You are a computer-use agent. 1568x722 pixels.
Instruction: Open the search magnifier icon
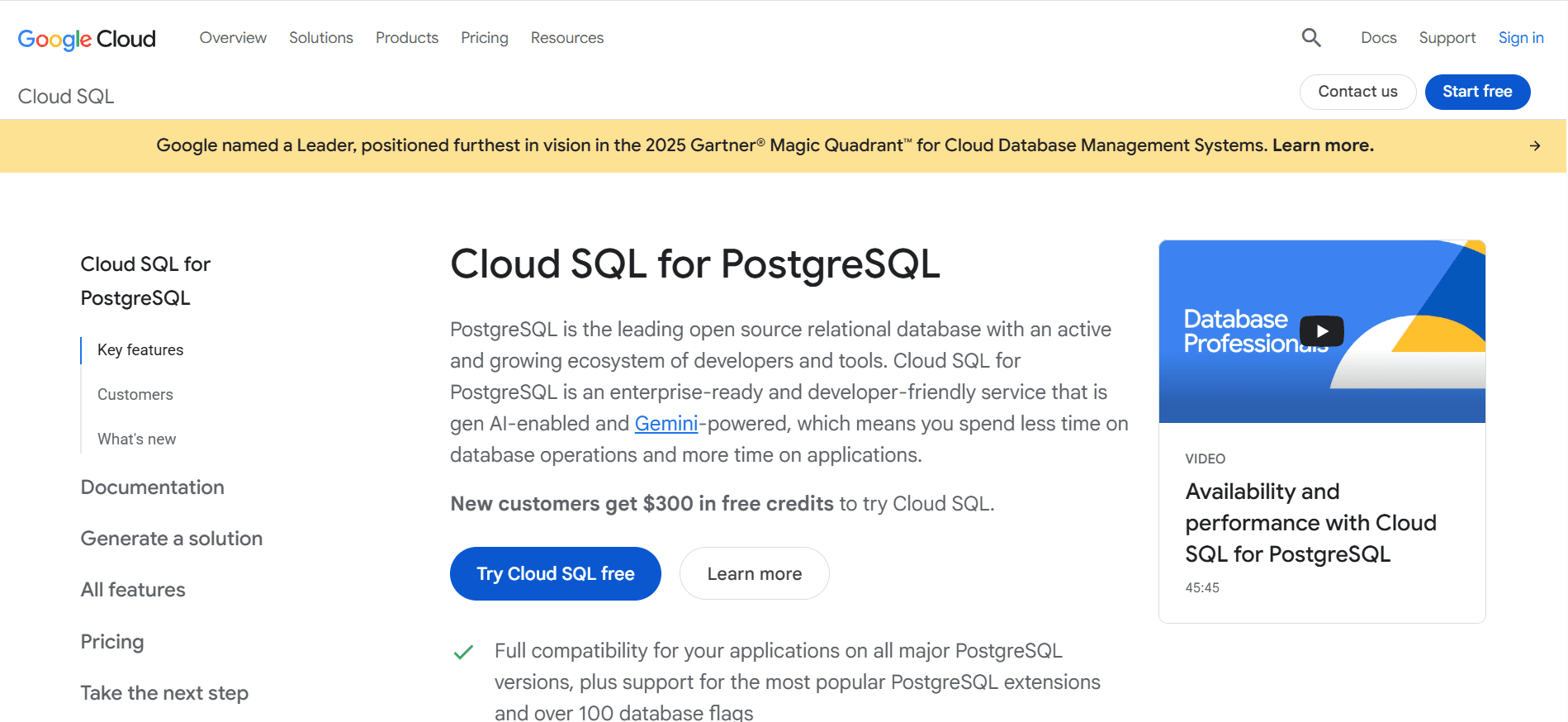pos(1311,38)
